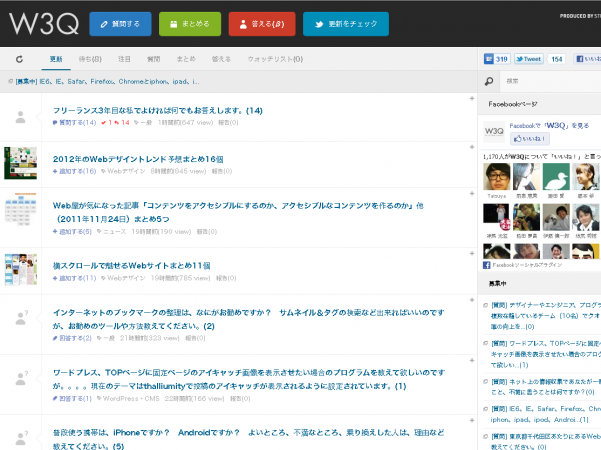Click the Tweet share button

(529, 60)
